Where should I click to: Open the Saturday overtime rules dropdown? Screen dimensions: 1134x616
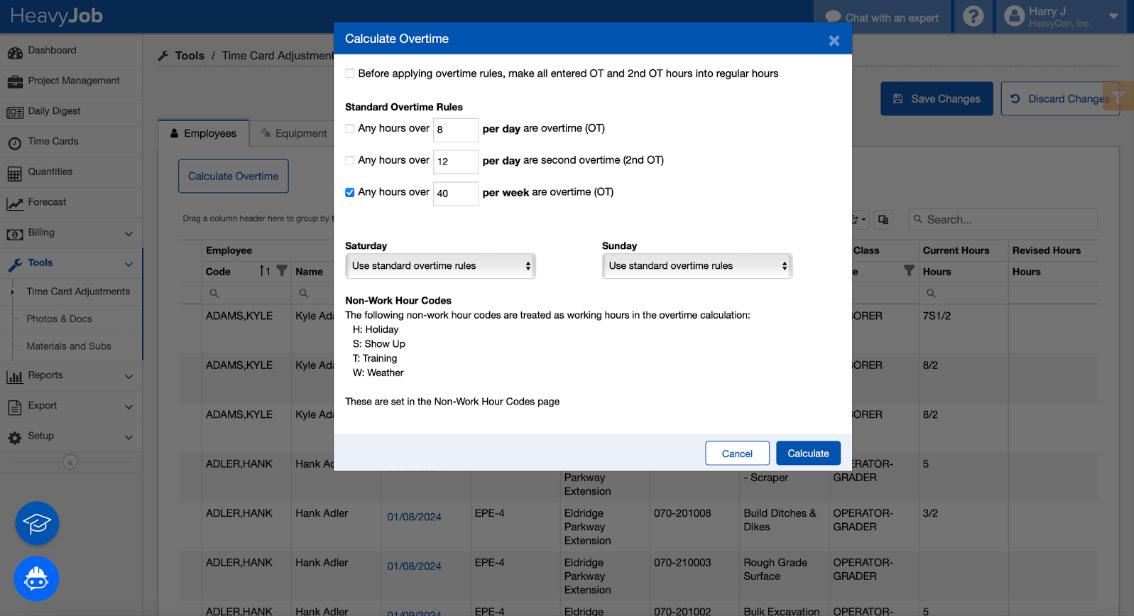[x=440, y=266]
